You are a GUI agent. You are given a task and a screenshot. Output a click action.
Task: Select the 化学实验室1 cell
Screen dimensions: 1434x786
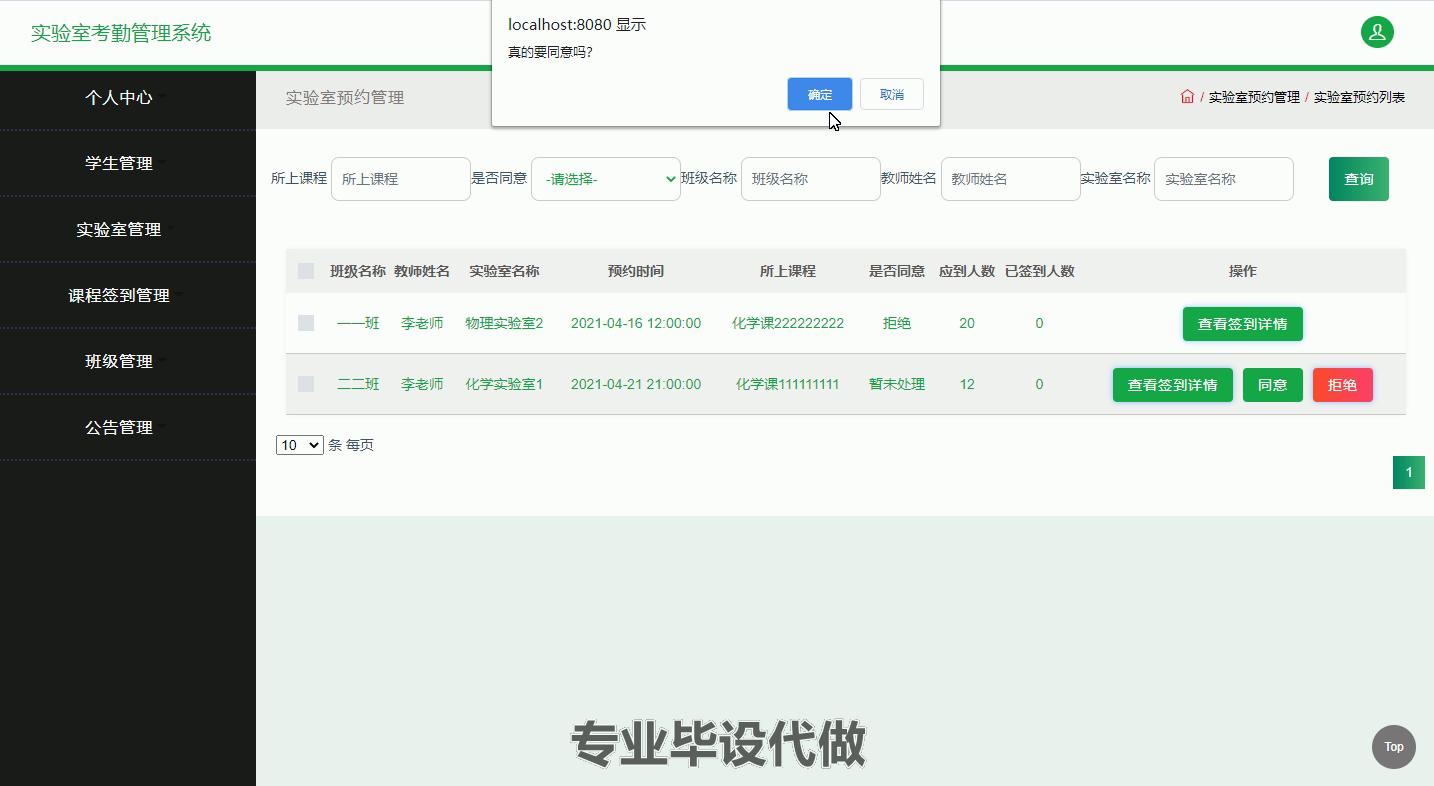click(504, 384)
